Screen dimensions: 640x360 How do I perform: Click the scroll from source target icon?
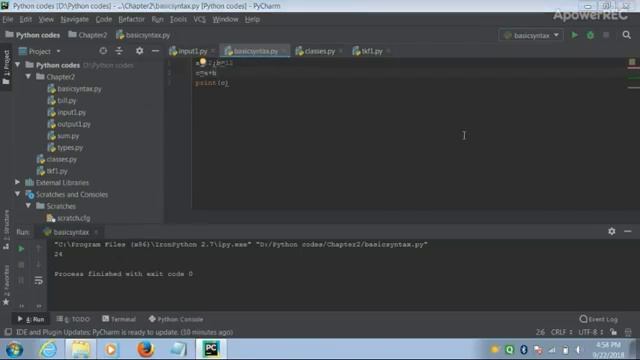103,51
